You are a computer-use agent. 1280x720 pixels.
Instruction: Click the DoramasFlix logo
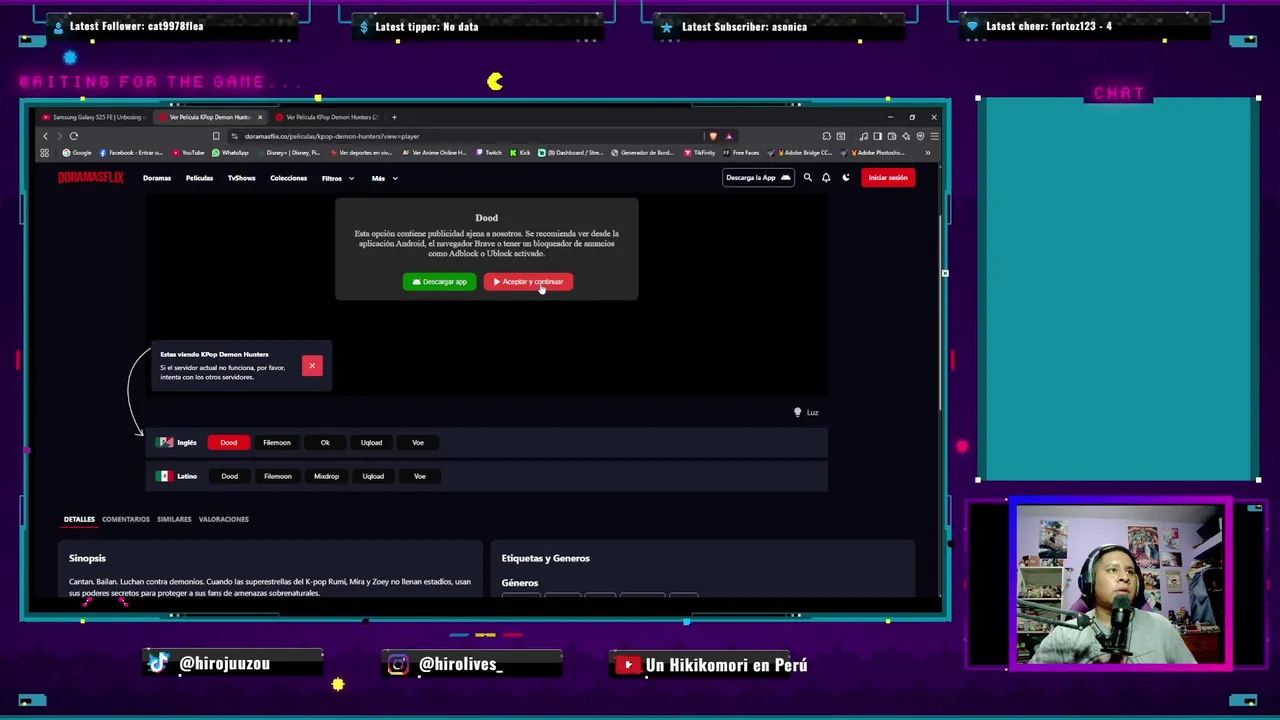[90, 178]
